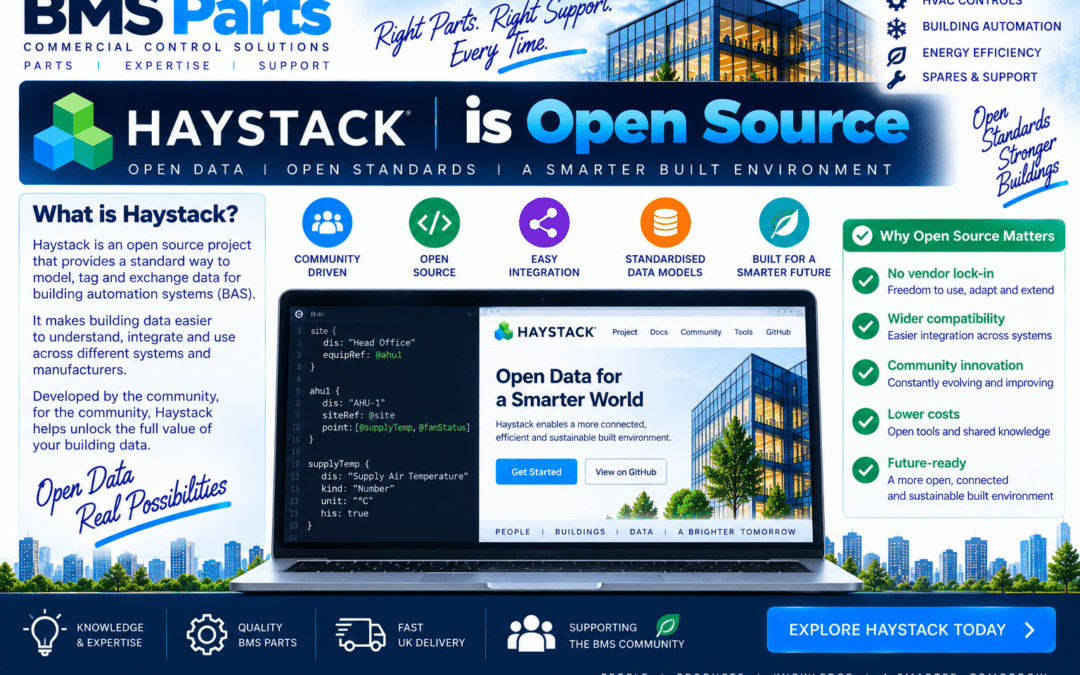Image resolution: width=1080 pixels, height=675 pixels.
Task: Click the 'Future-ready' text
Action: coord(926,464)
